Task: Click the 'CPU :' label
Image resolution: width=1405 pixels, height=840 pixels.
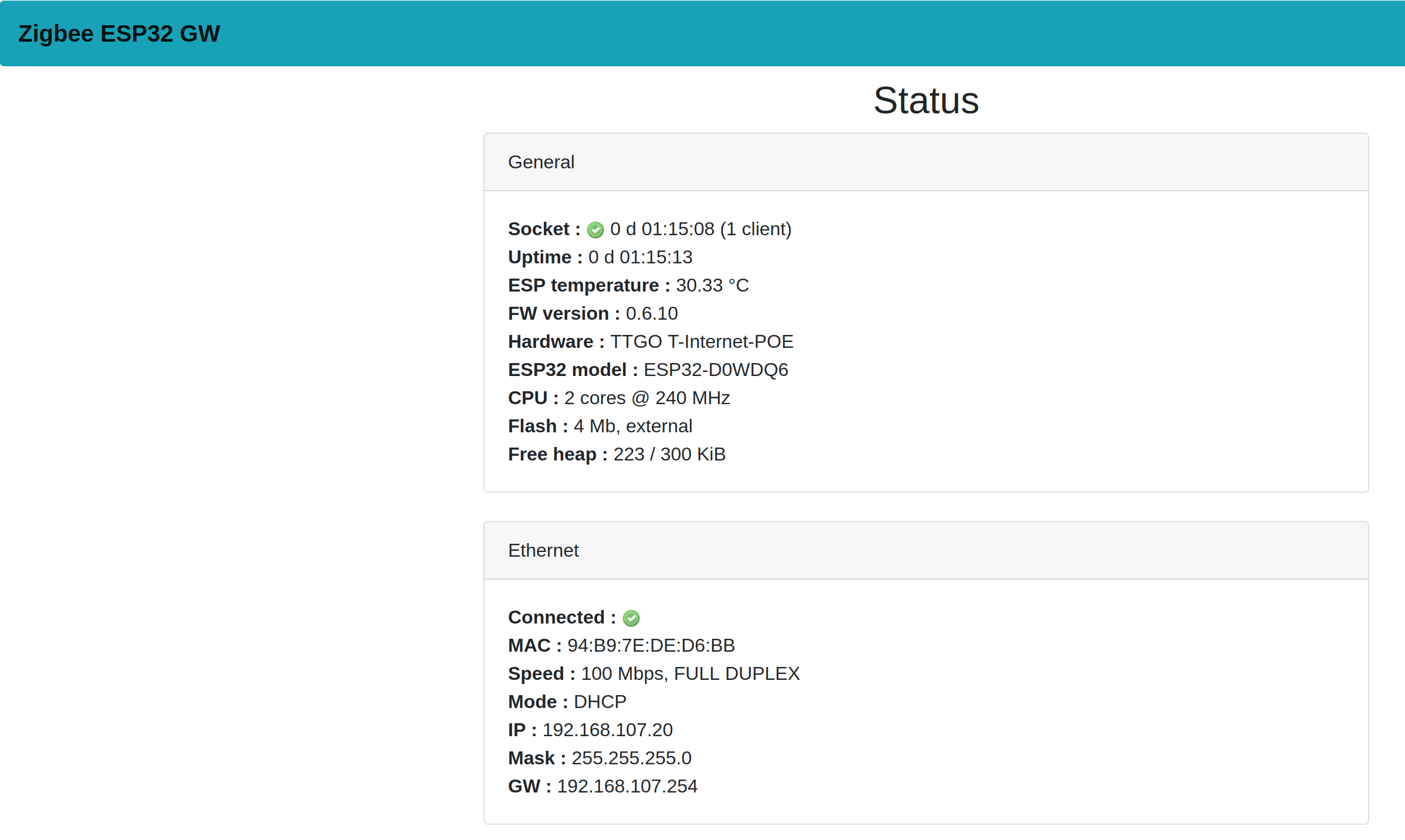Action: 533,398
